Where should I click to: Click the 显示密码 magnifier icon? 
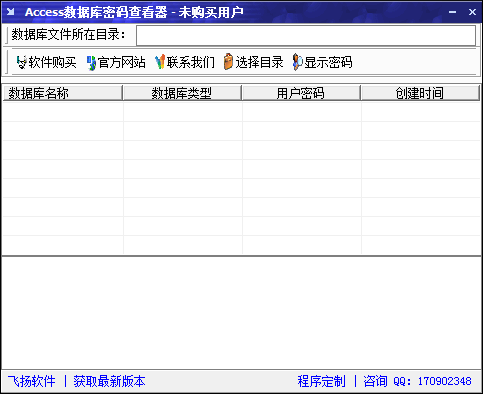(x=298, y=62)
